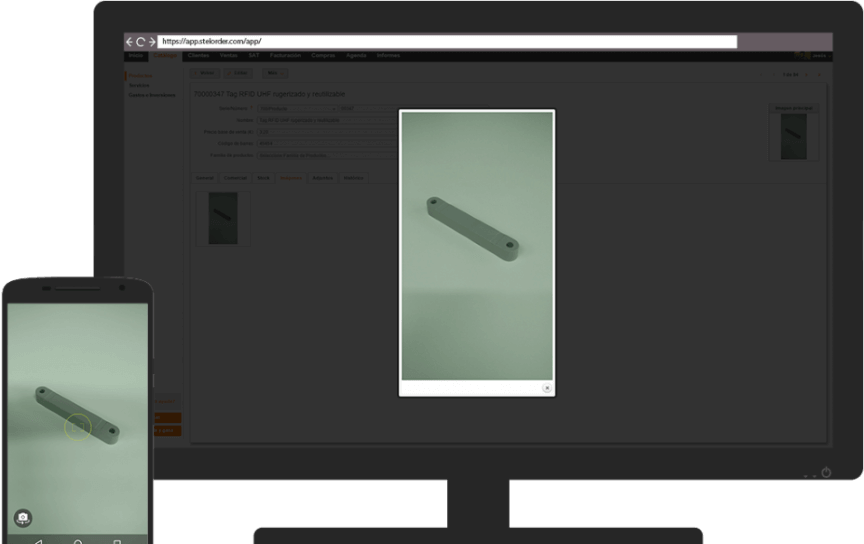
Task: Open the SAT menu
Action: point(253,56)
